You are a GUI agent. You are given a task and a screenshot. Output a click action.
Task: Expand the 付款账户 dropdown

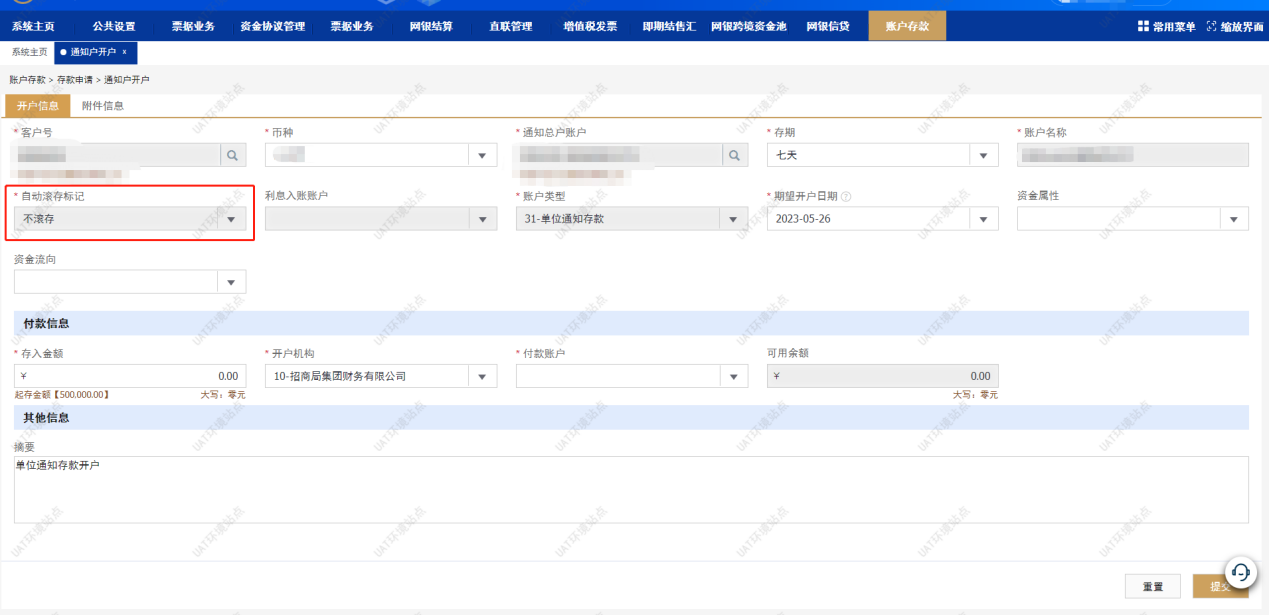734,377
